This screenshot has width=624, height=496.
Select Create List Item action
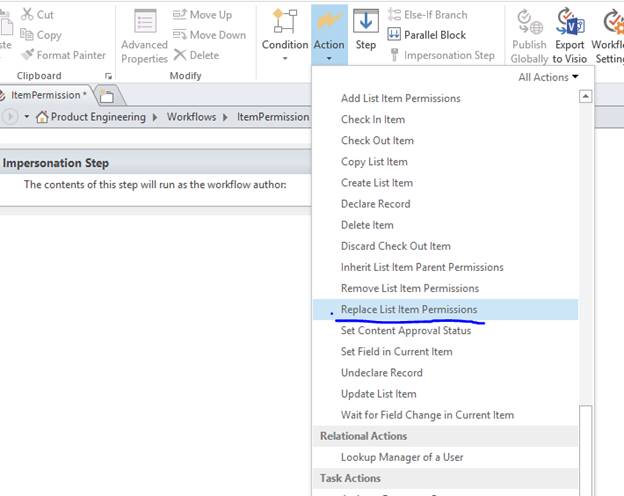[445, 183]
